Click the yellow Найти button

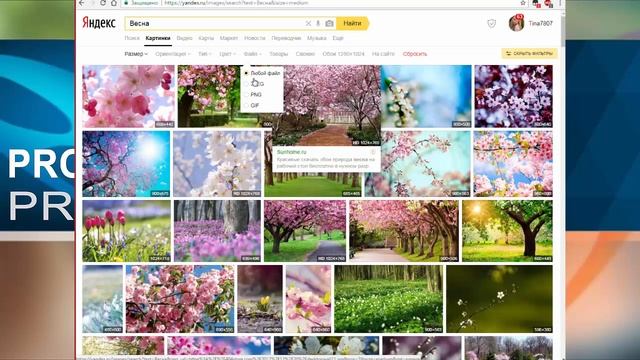(x=352, y=23)
